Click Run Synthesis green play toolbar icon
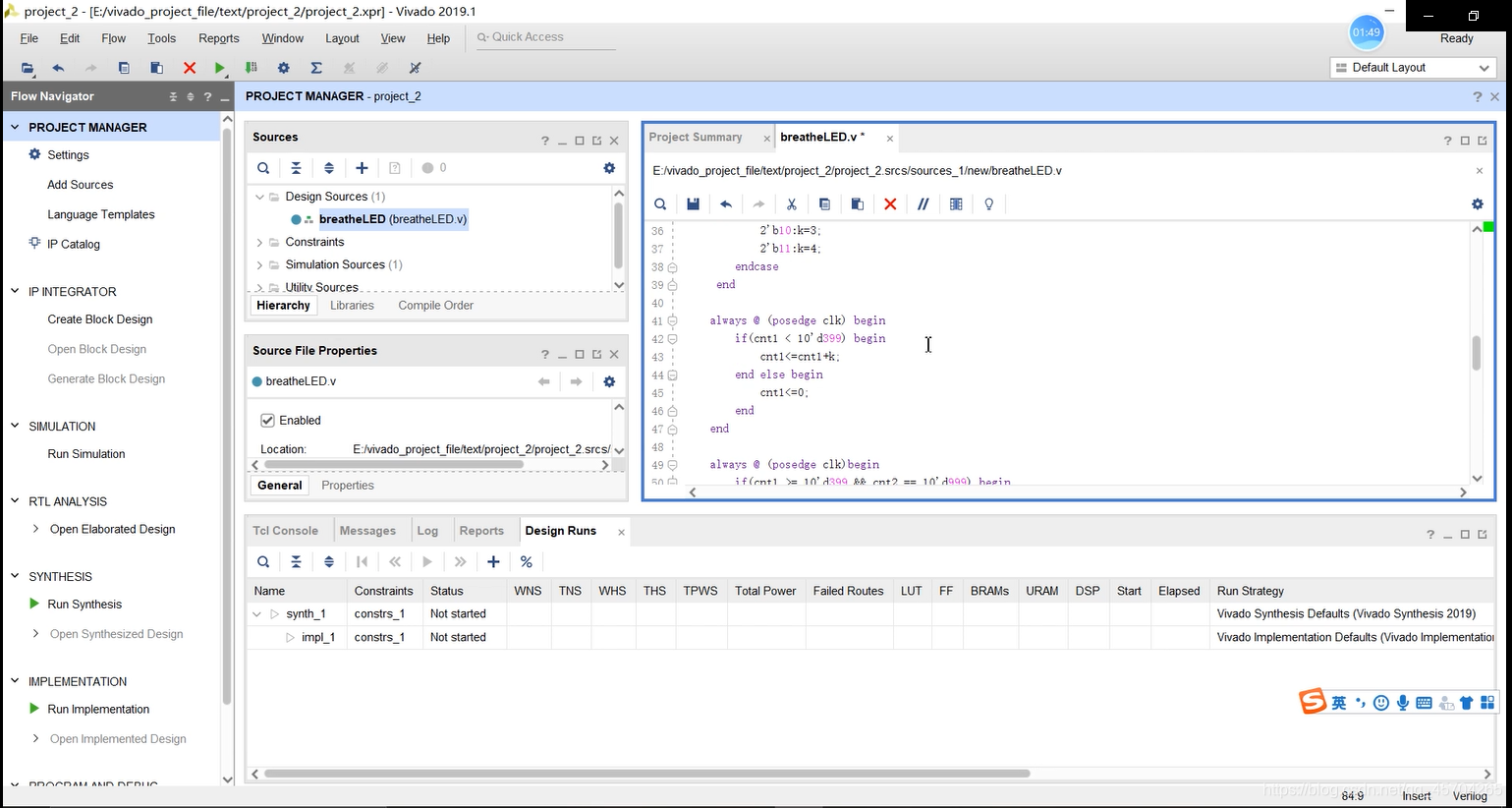This screenshot has height=808, width=1512. tap(220, 68)
